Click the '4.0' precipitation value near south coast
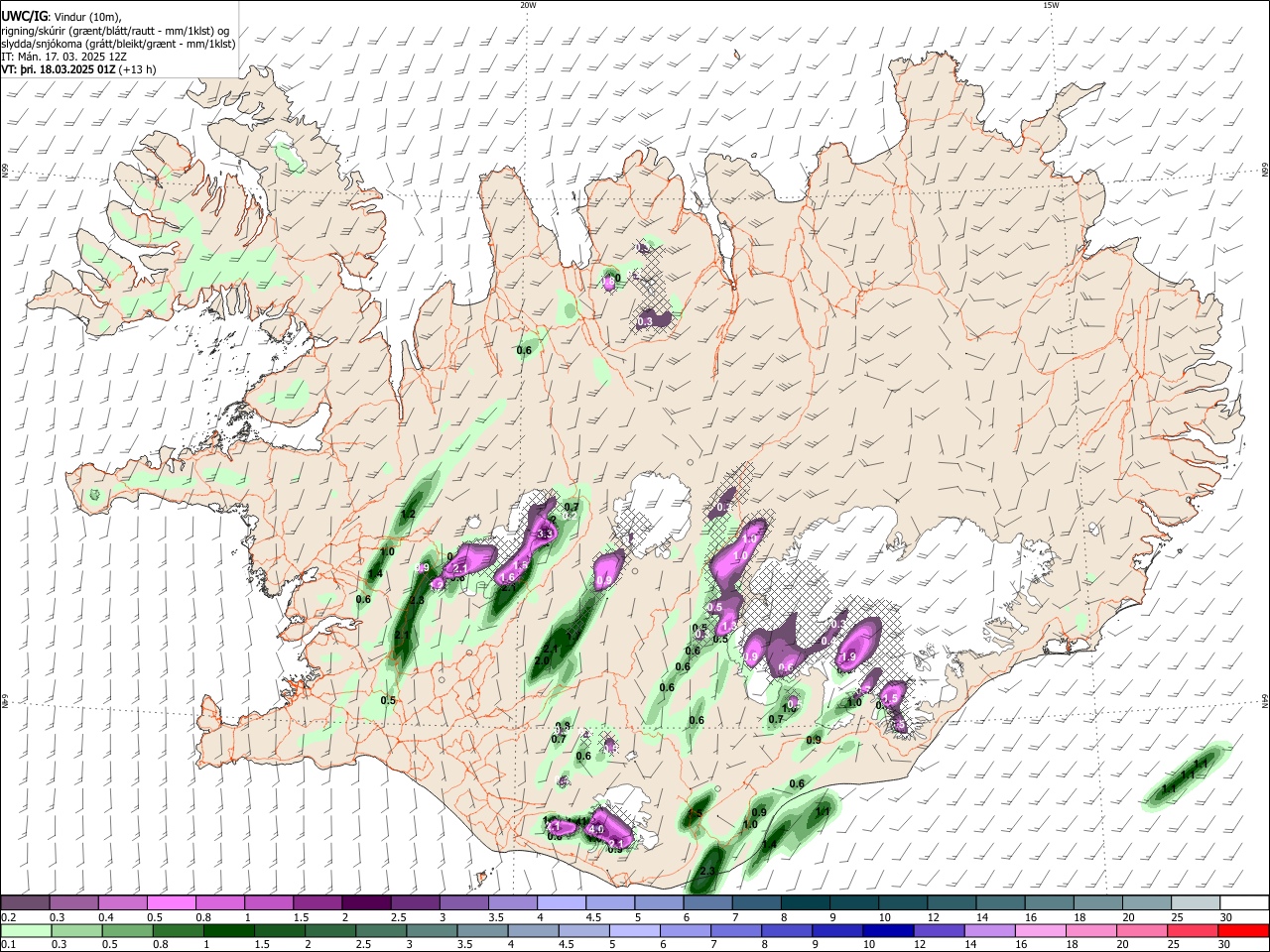This screenshot has height=952, width=1270. coord(596,829)
